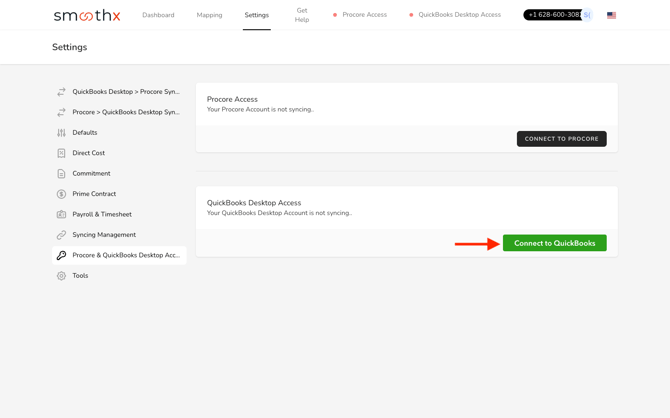This screenshot has width=670, height=418.
Task: Click the user avatar next to phone number
Action: pyautogui.click(x=588, y=15)
